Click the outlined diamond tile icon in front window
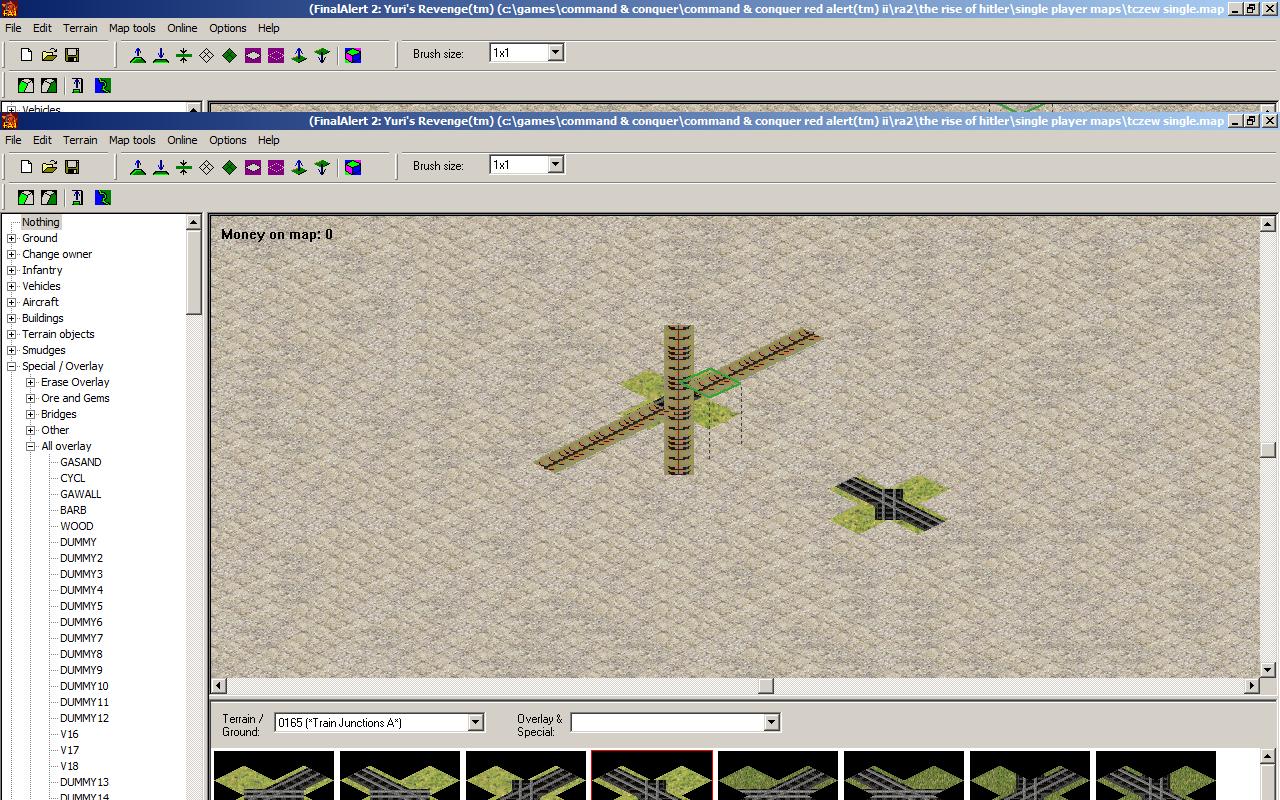 tap(207, 167)
